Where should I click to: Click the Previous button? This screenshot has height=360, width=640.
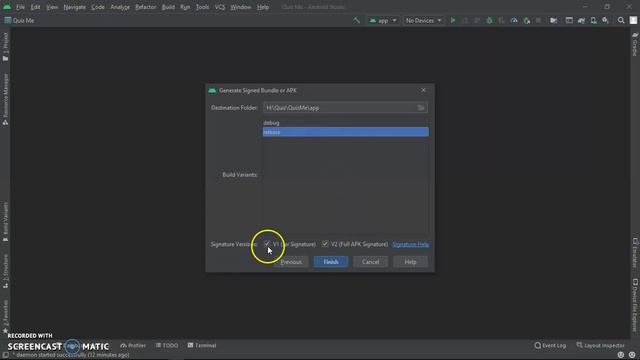(291, 262)
